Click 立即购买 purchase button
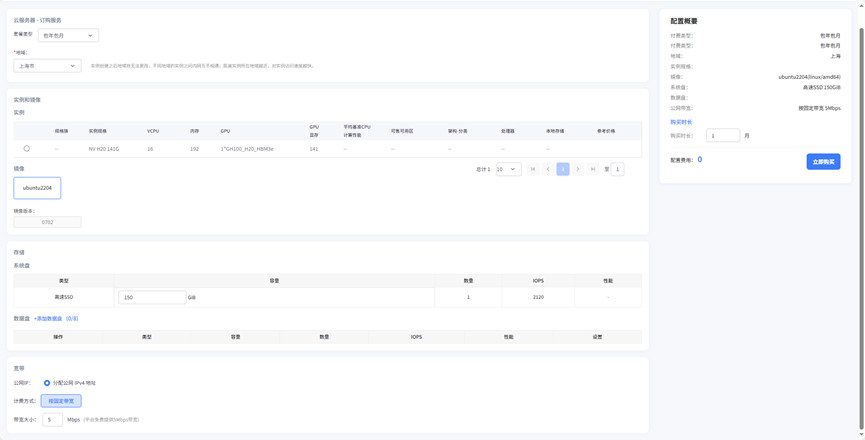Image resolution: width=865 pixels, height=440 pixels. 823,161
